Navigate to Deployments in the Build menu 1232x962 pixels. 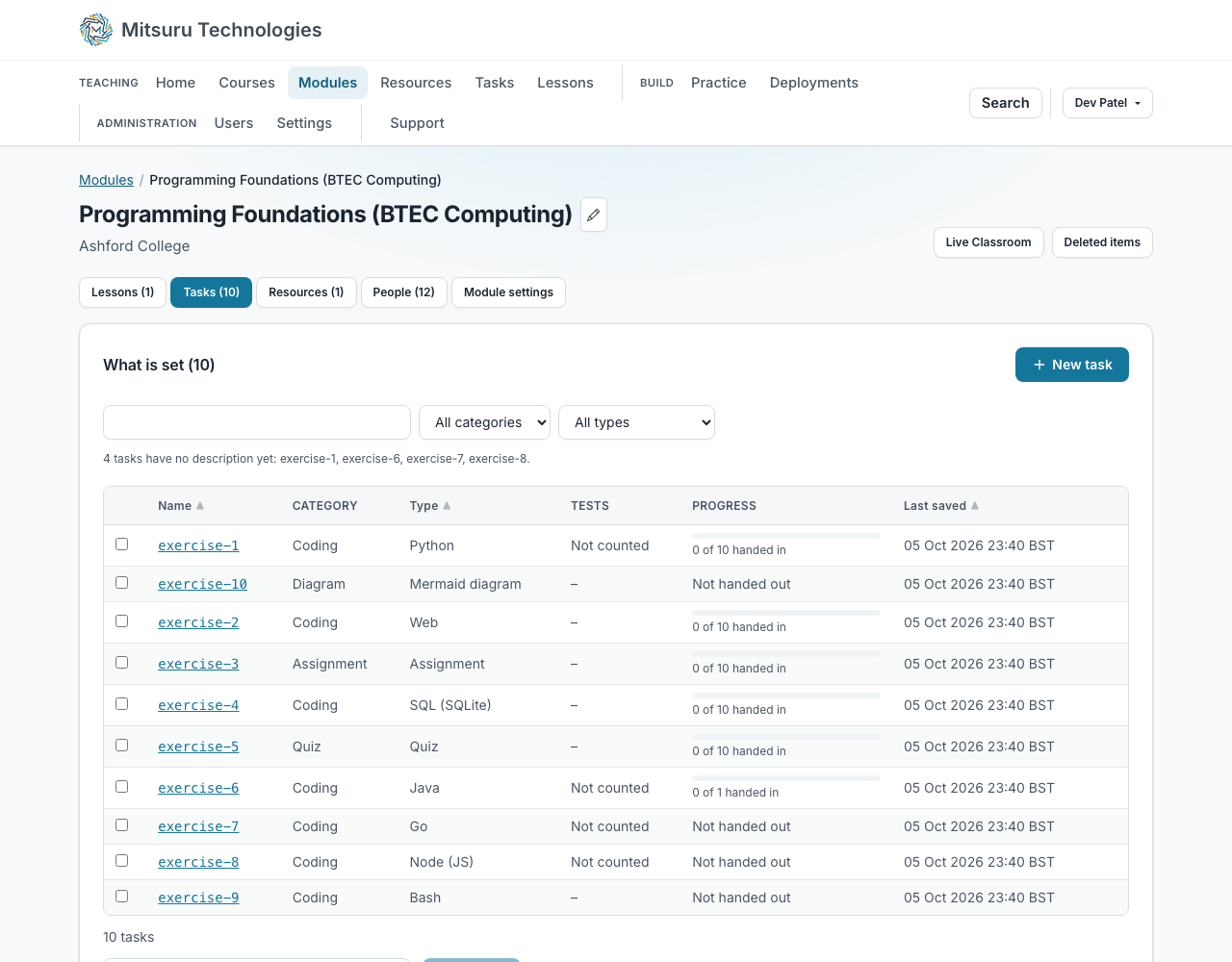click(814, 83)
